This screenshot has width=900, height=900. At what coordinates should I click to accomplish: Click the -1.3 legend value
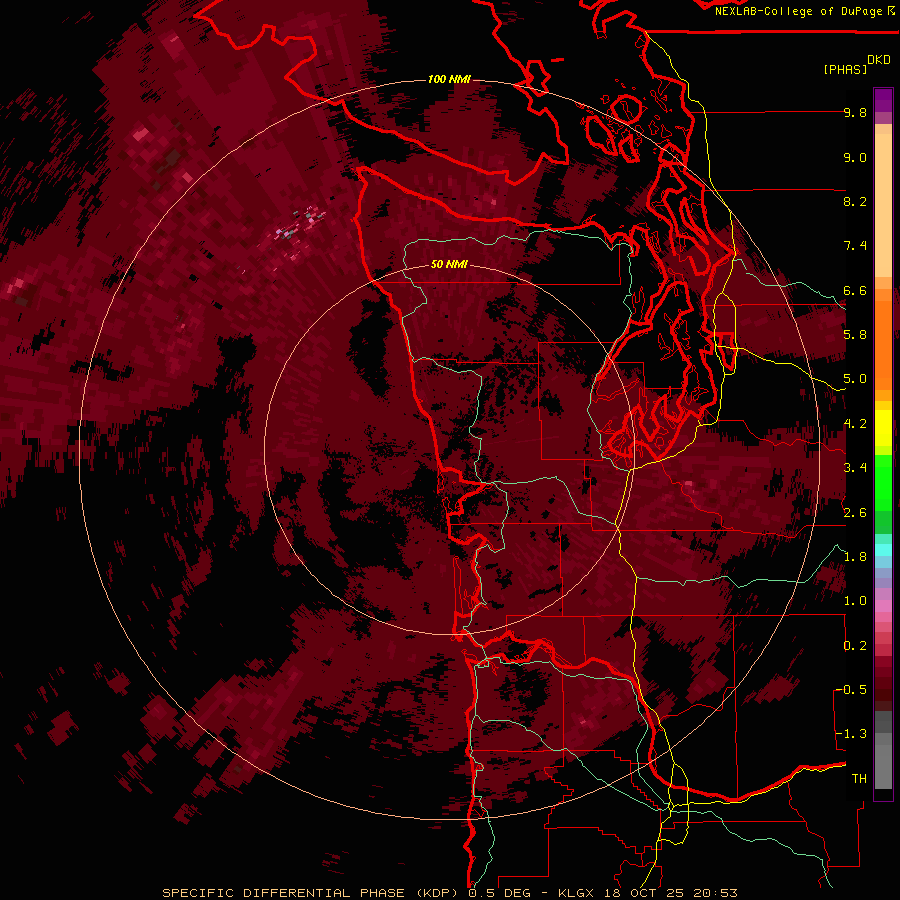tap(852, 734)
